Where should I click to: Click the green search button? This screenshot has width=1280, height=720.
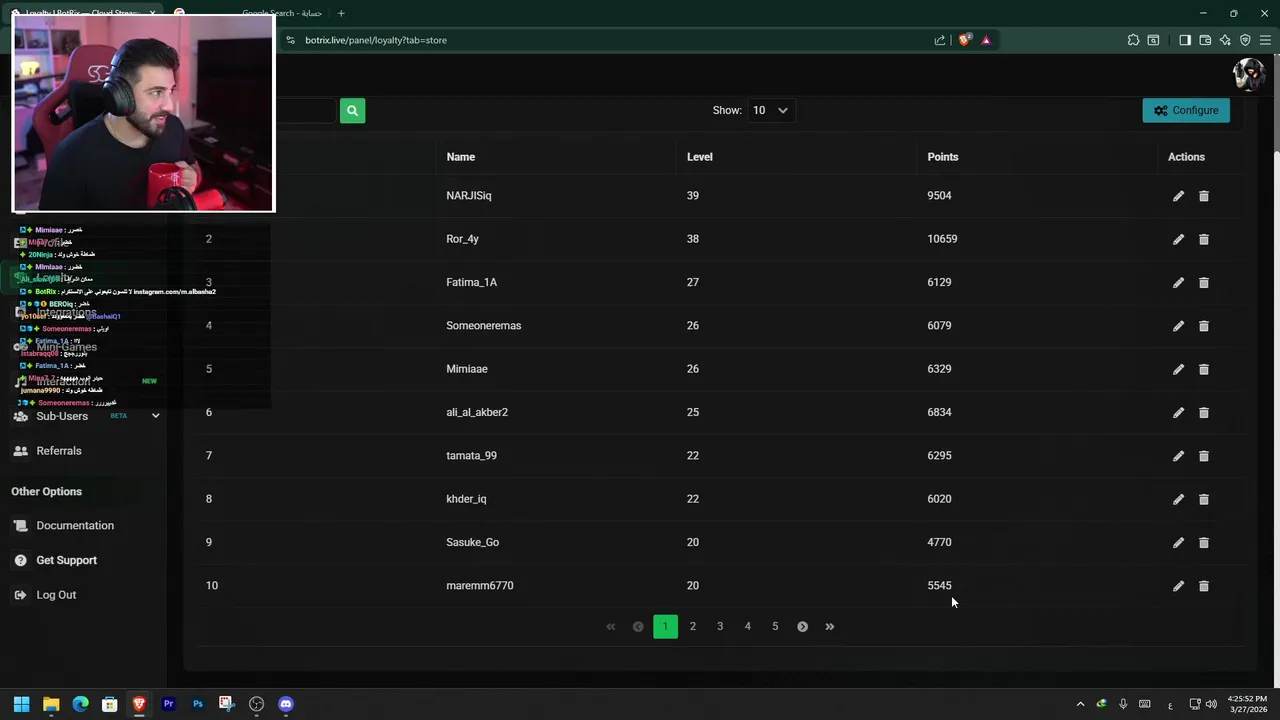coord(352,111)
